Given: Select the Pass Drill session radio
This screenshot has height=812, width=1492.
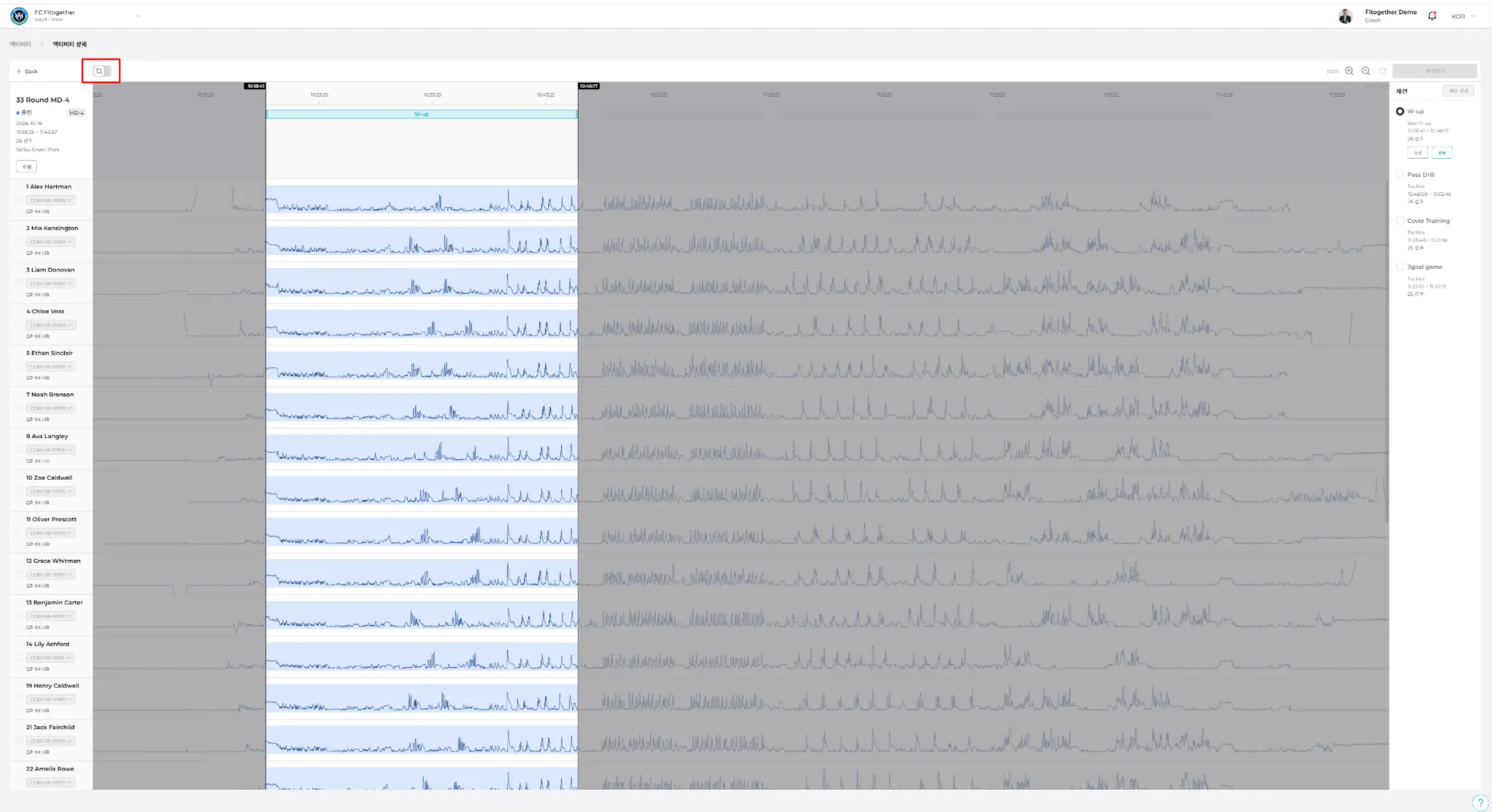Looking at the screenshot, I should [x=1399, y=175].
